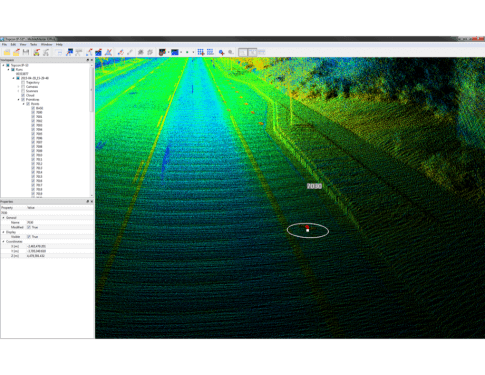
Task: Open the File menu
Action: pos(4,44)
